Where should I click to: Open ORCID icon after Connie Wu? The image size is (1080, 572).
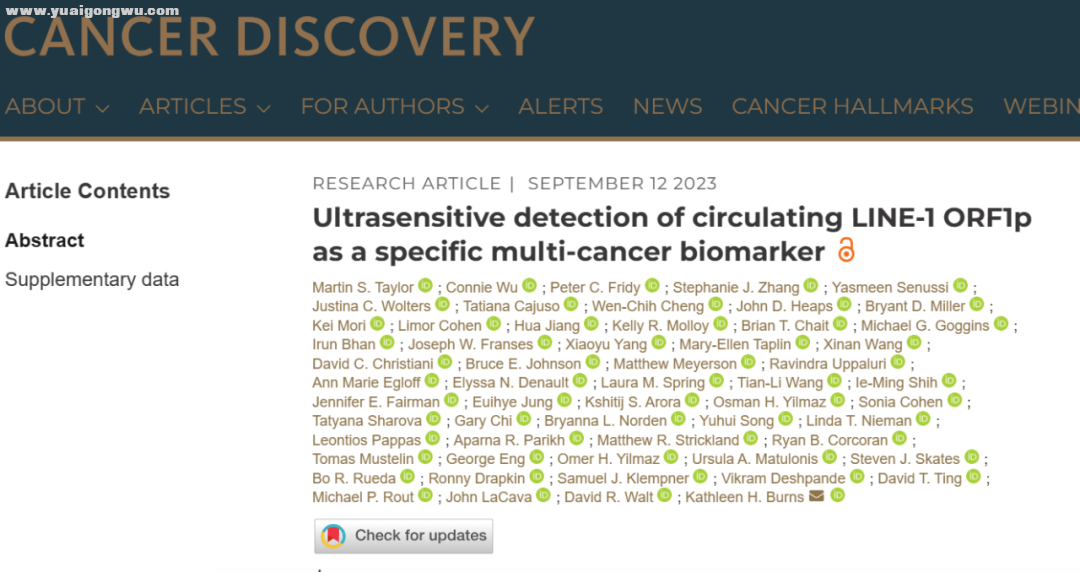point(530,285)
